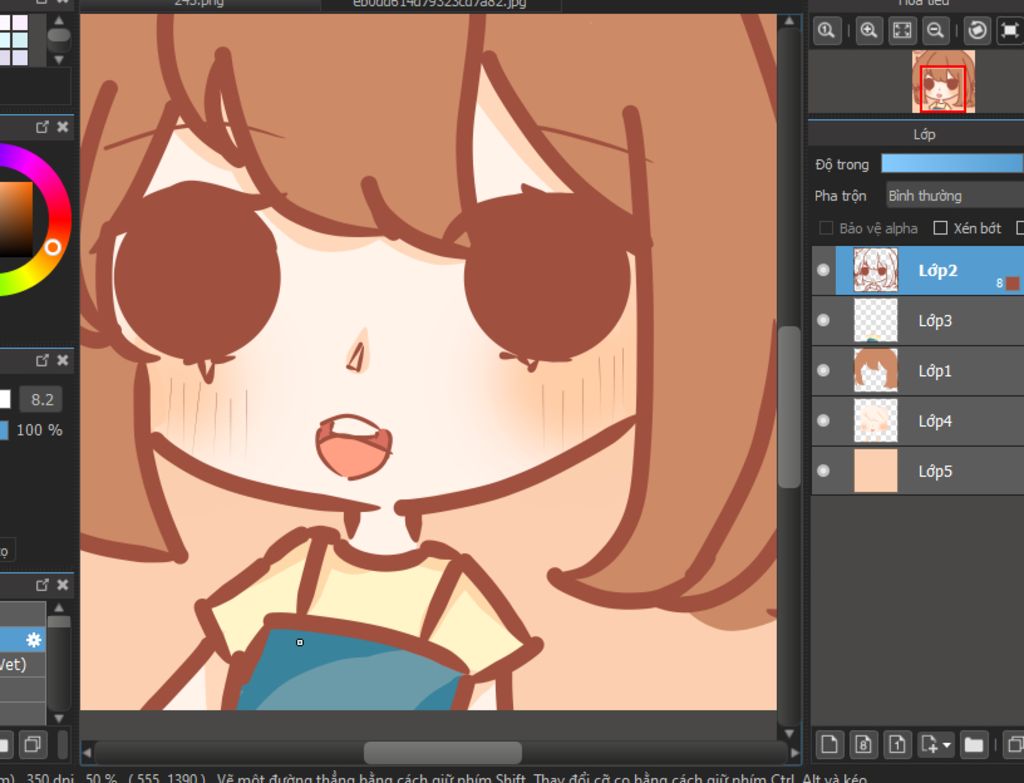Click the canvas vertical scrollbar thumb
Viewport: 1024px width, 783px height.
tap(790, 406)
